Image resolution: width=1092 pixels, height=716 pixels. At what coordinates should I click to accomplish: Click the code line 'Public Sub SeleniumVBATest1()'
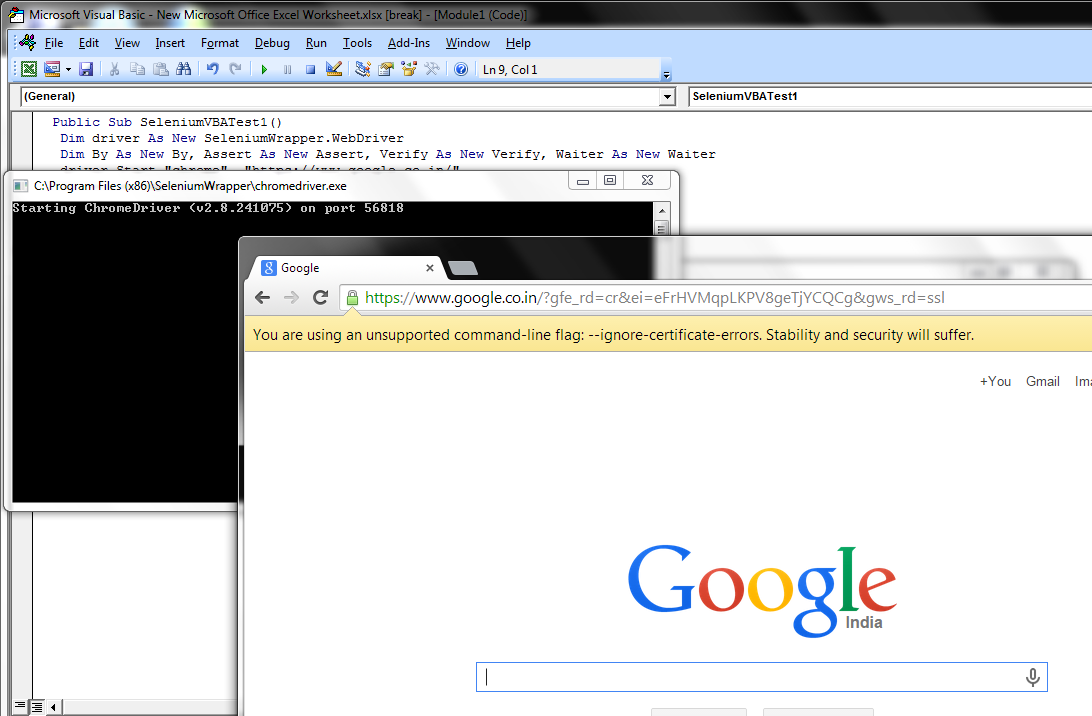tap(167, 122)
